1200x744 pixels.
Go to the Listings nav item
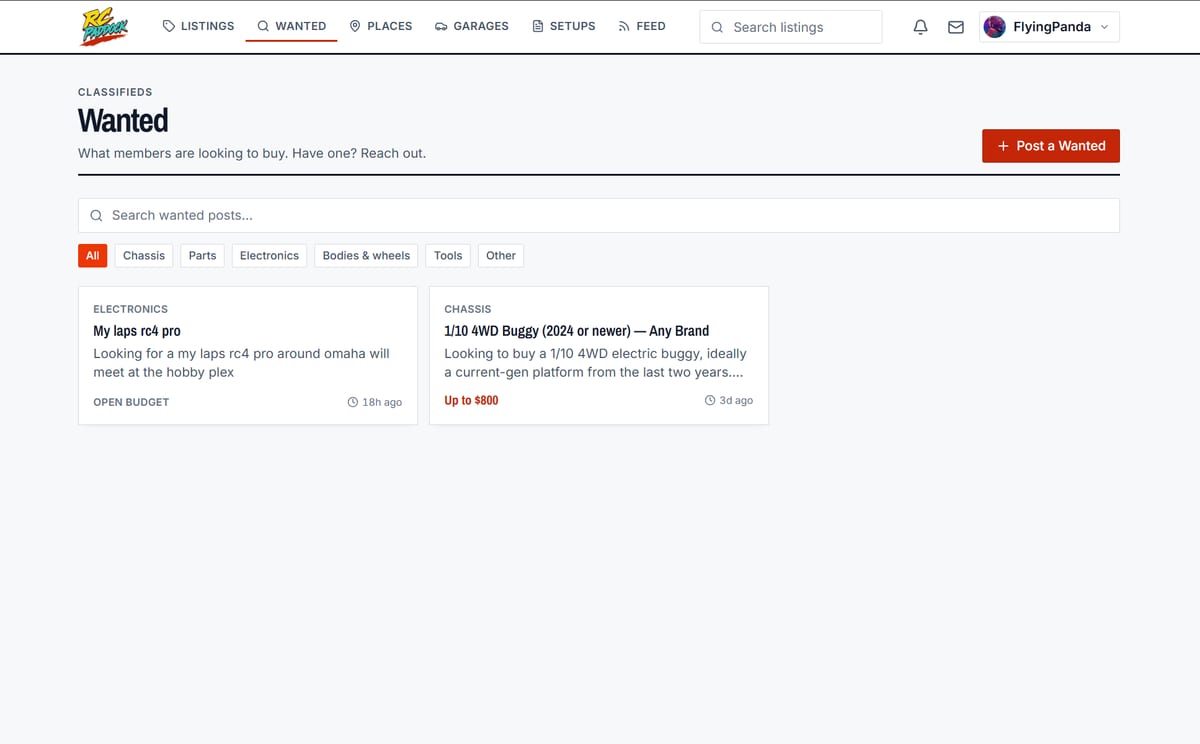click(198, 26)
